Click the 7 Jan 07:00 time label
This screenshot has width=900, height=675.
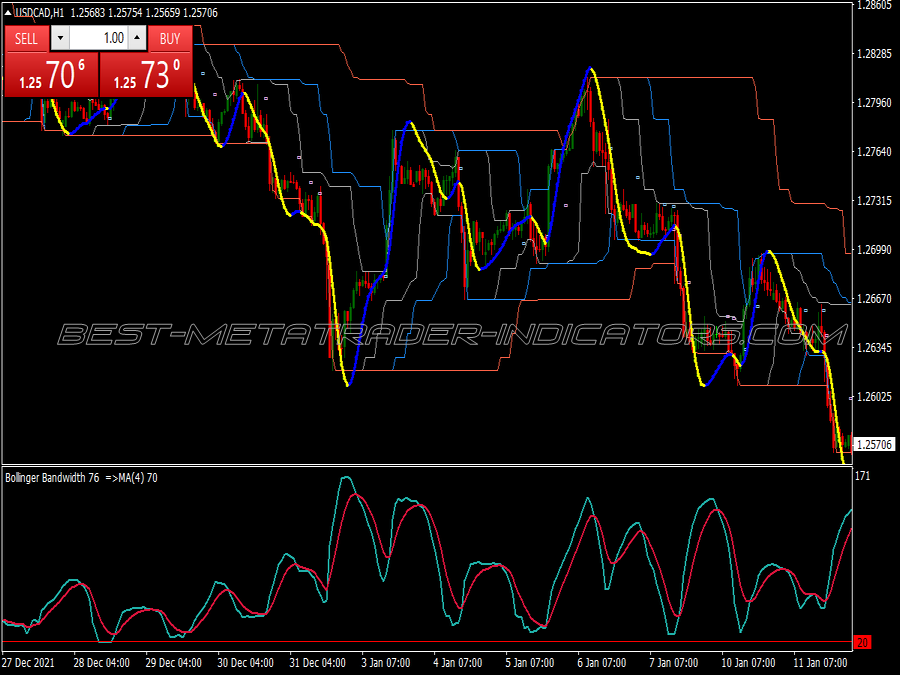click(673, 662)
